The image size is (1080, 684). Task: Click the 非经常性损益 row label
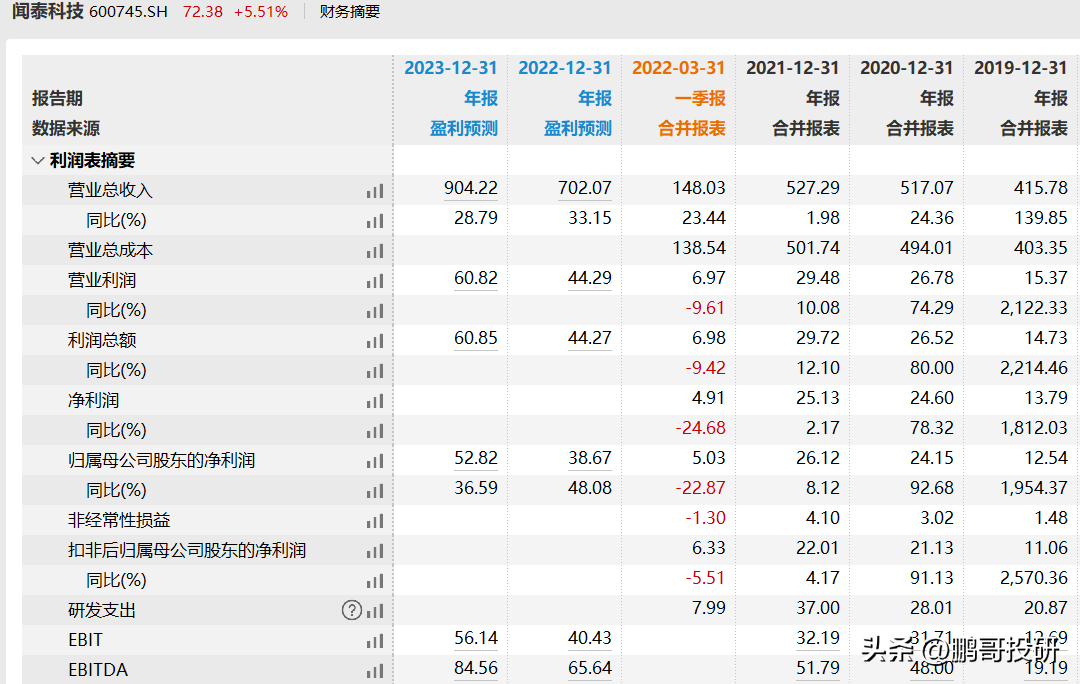[119, 521]
